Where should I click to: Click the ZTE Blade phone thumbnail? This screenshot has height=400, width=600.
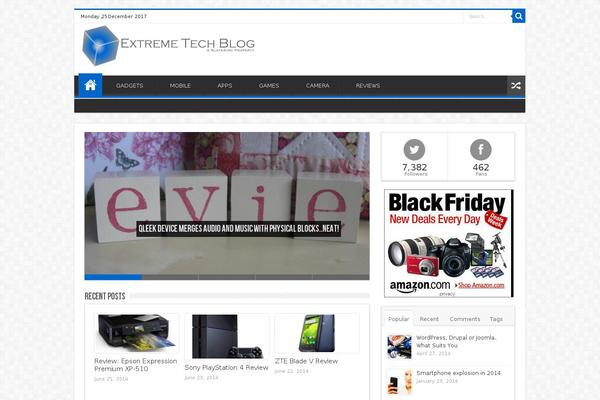point(317,333)
